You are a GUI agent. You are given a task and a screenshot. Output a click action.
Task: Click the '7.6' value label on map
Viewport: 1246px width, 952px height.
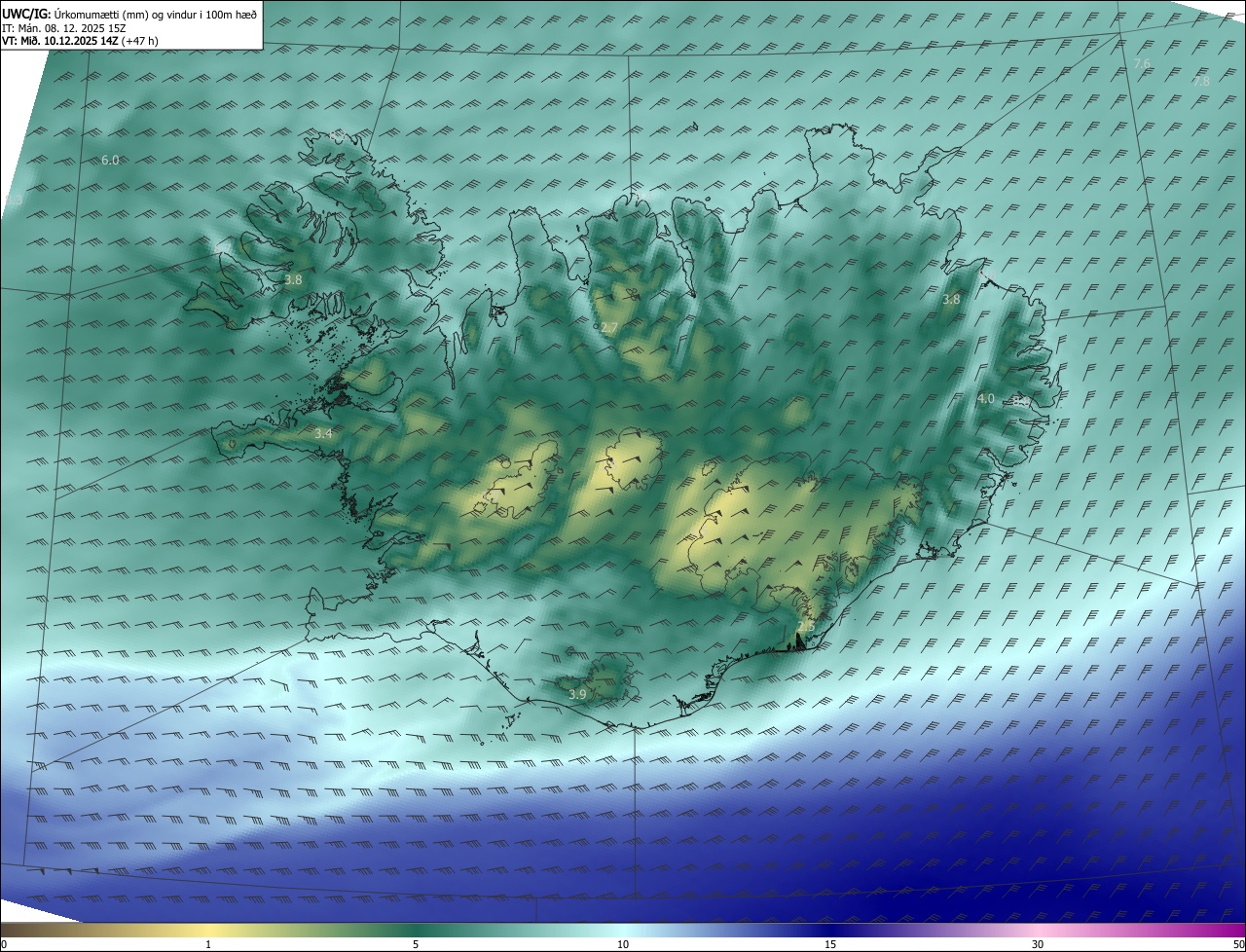coord(1142,63)
